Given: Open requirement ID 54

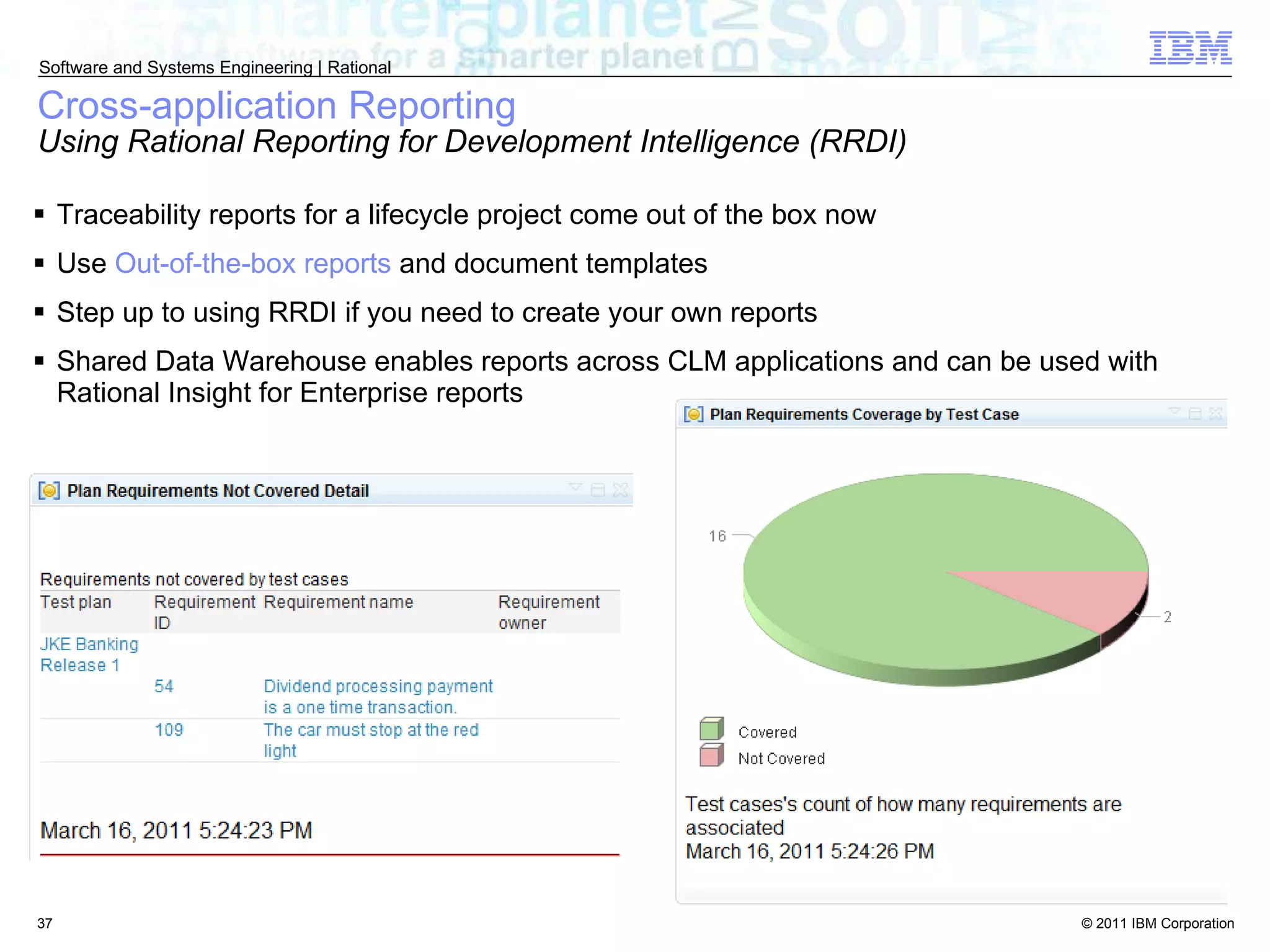Looking at the screenshot, I should point(164,686).
